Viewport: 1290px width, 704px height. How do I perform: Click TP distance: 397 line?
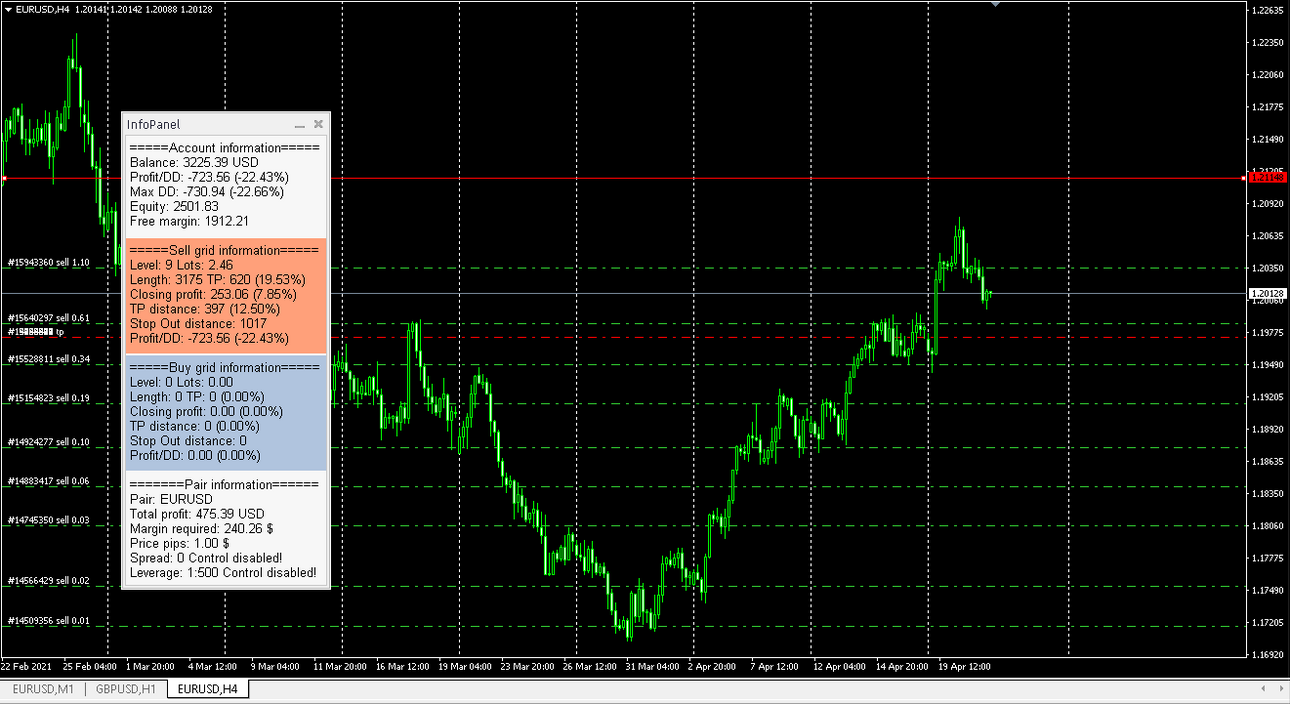205,309
